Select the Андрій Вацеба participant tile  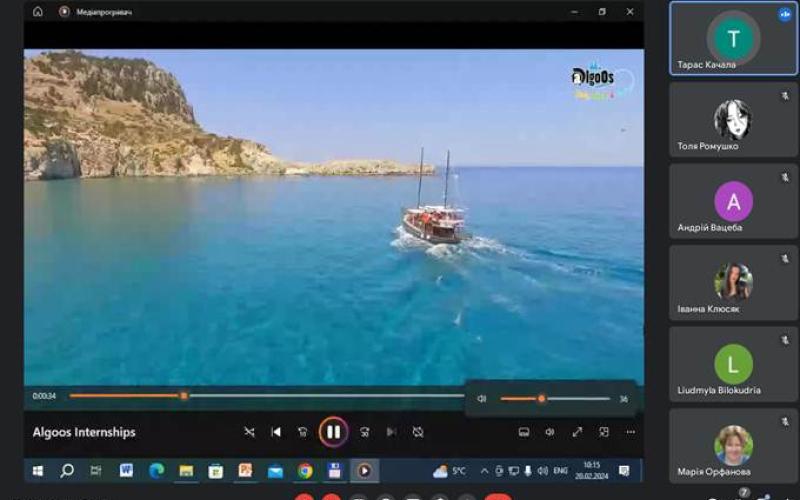(x=734, y=201)
